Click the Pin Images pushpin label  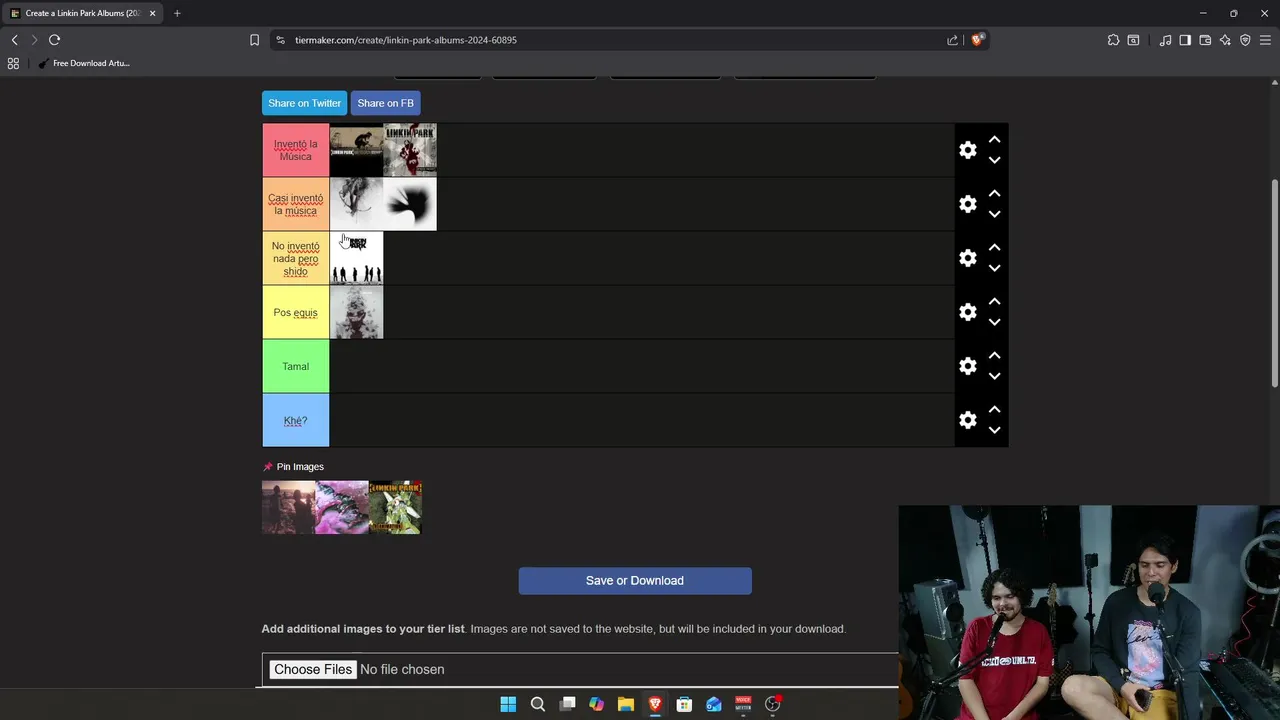point(293,467)
